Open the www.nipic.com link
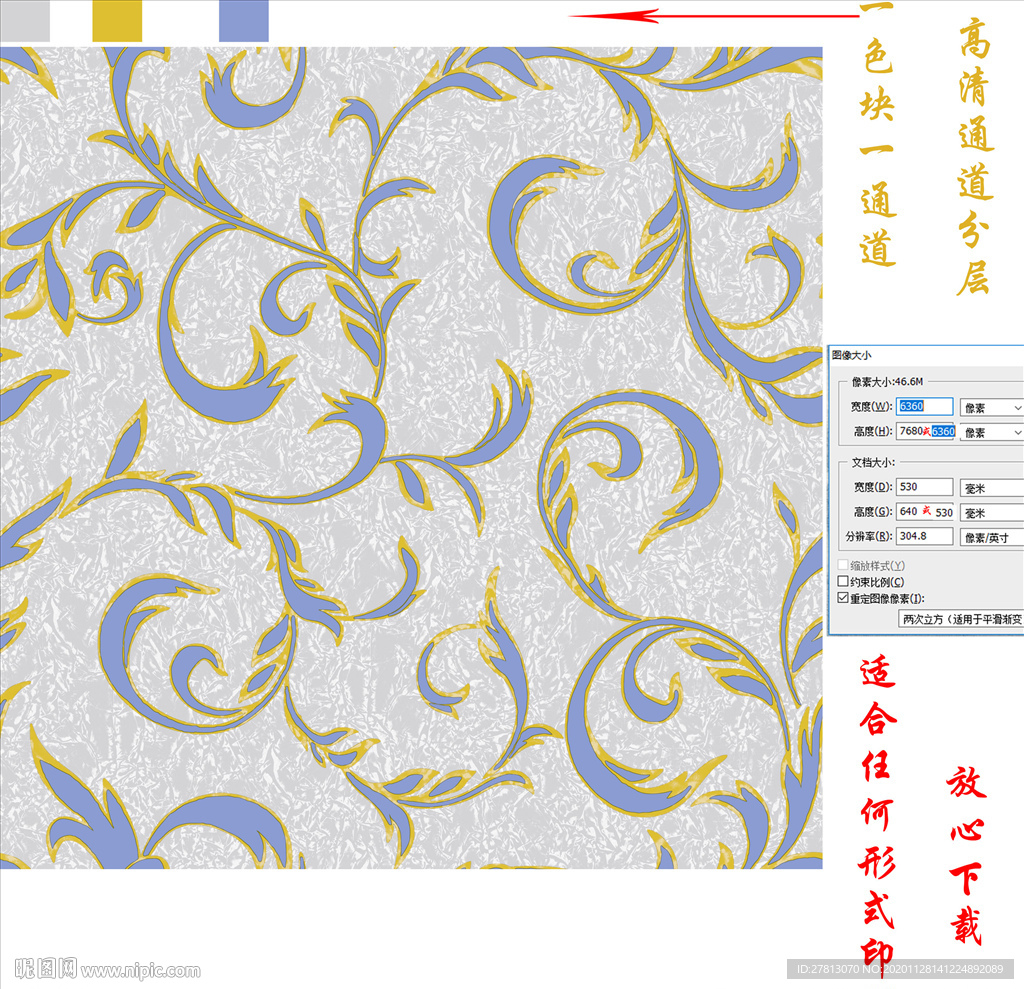 [x=141, y=970]
